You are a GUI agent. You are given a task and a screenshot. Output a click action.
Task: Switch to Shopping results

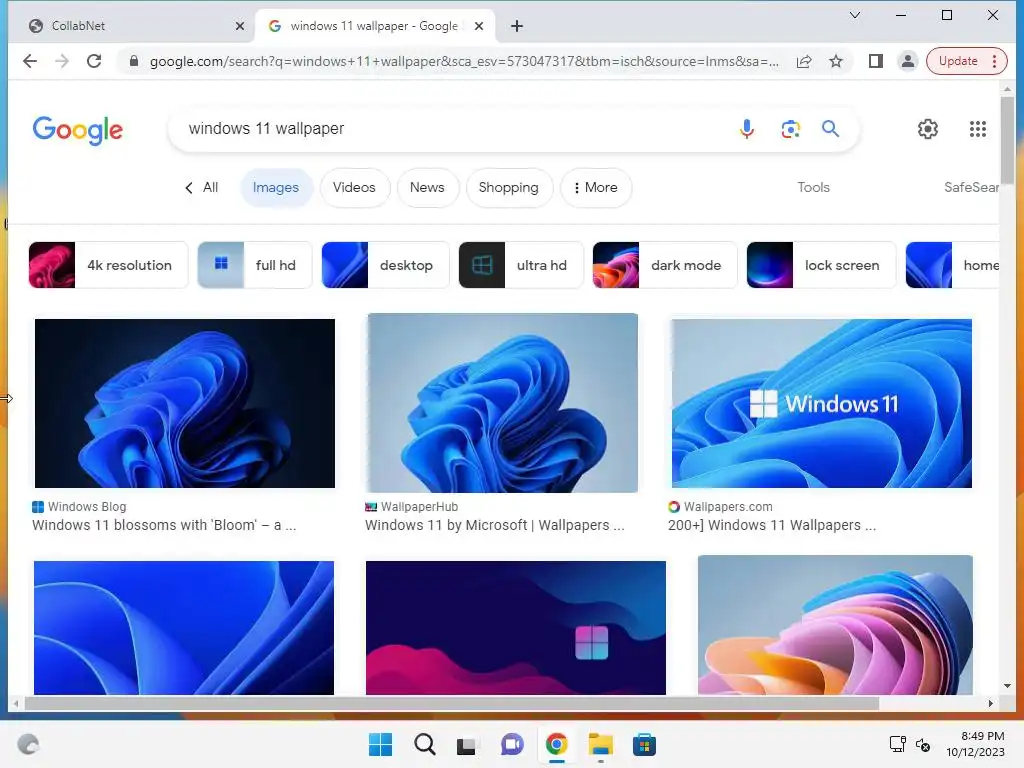[x=509, y=187]
